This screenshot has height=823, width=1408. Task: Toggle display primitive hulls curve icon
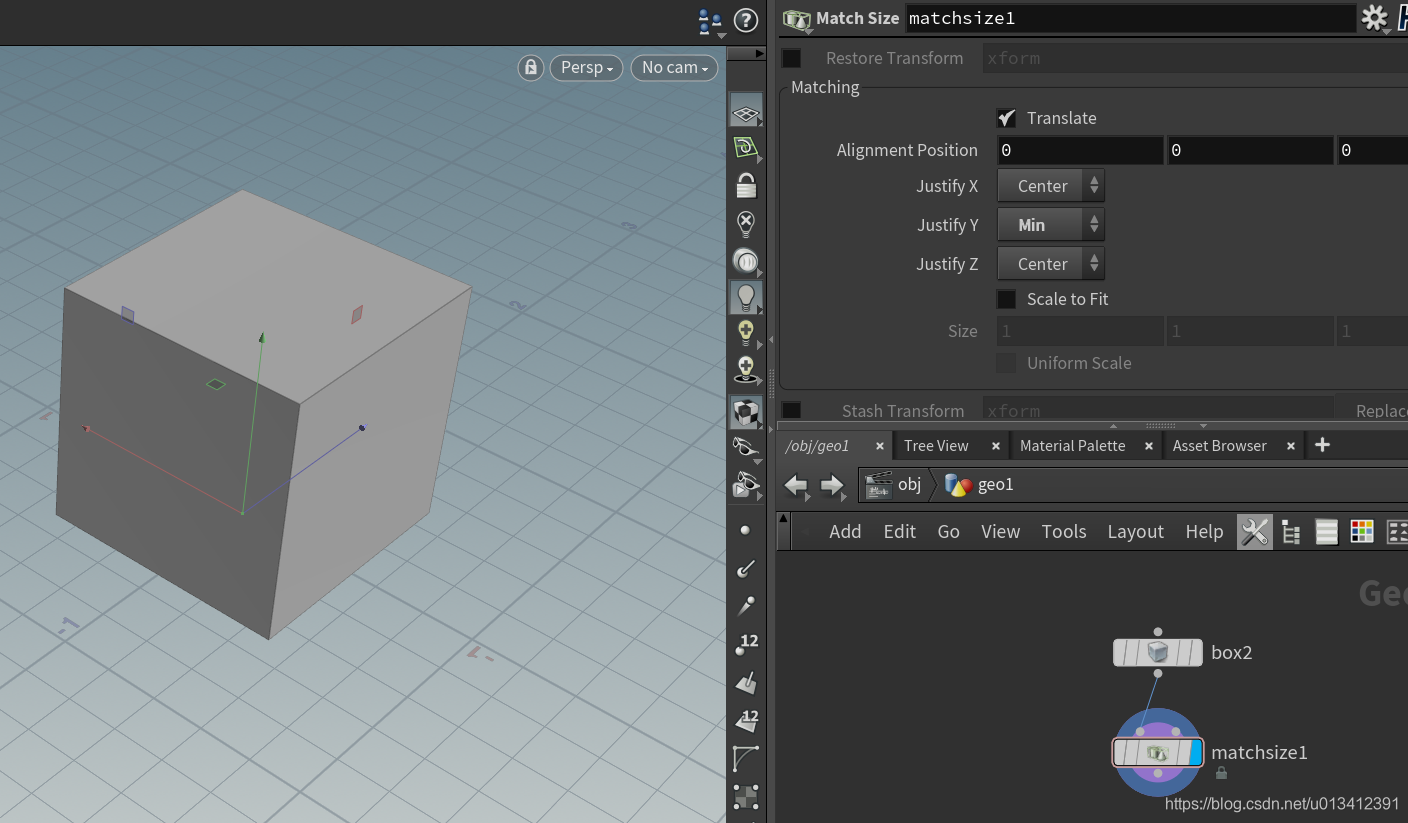tap(745, 759)
